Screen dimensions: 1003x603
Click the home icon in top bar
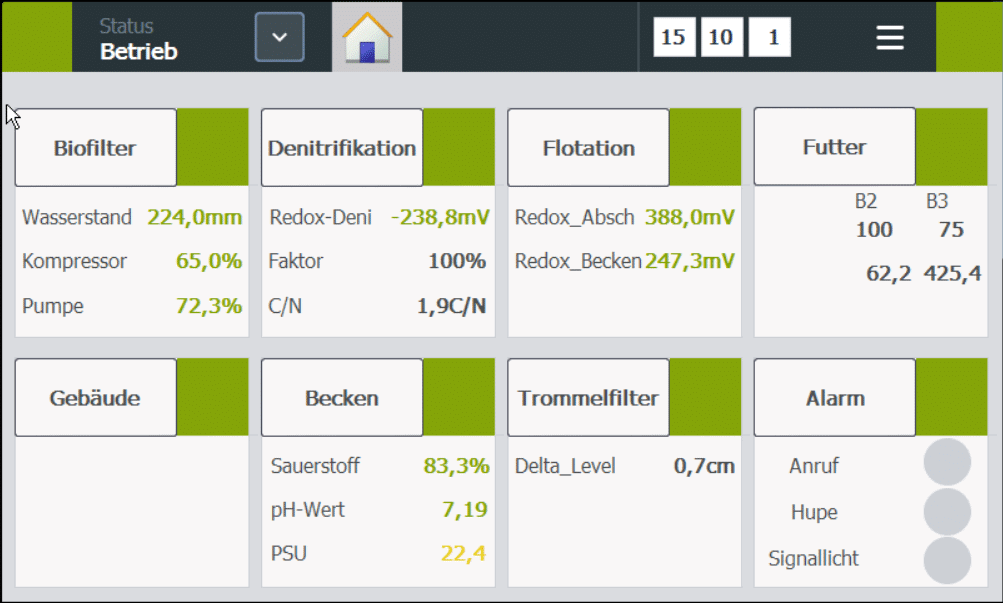click(x=367, y=38)
